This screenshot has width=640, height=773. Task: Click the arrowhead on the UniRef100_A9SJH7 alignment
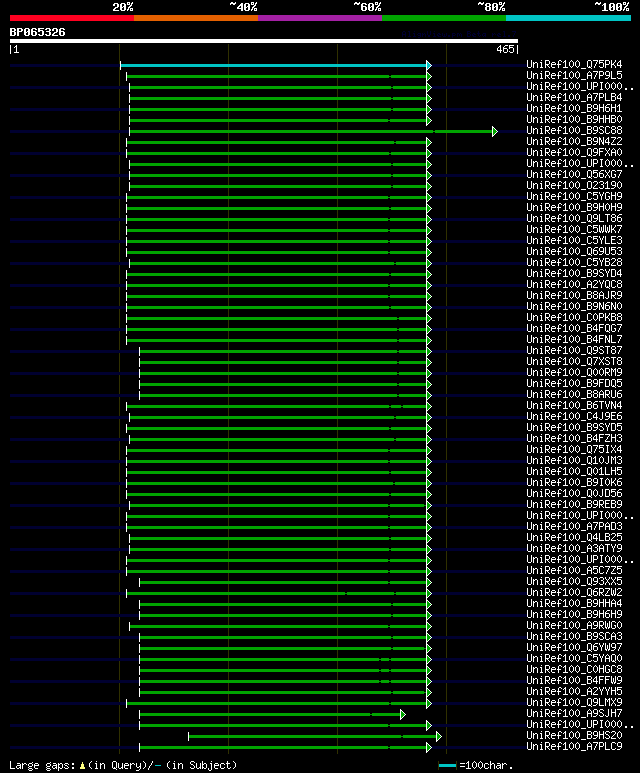pos(402,714)
